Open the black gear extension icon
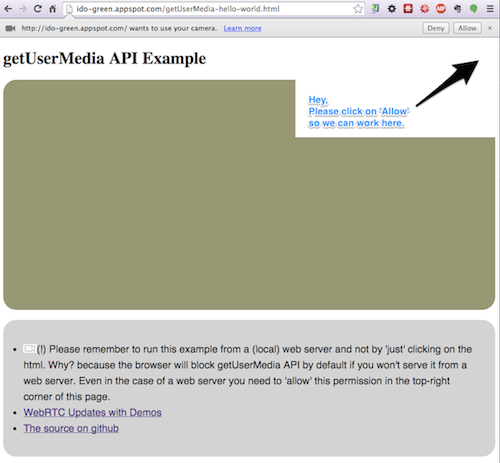This screenshot has height=463, width=500. [x=392, y=9]
